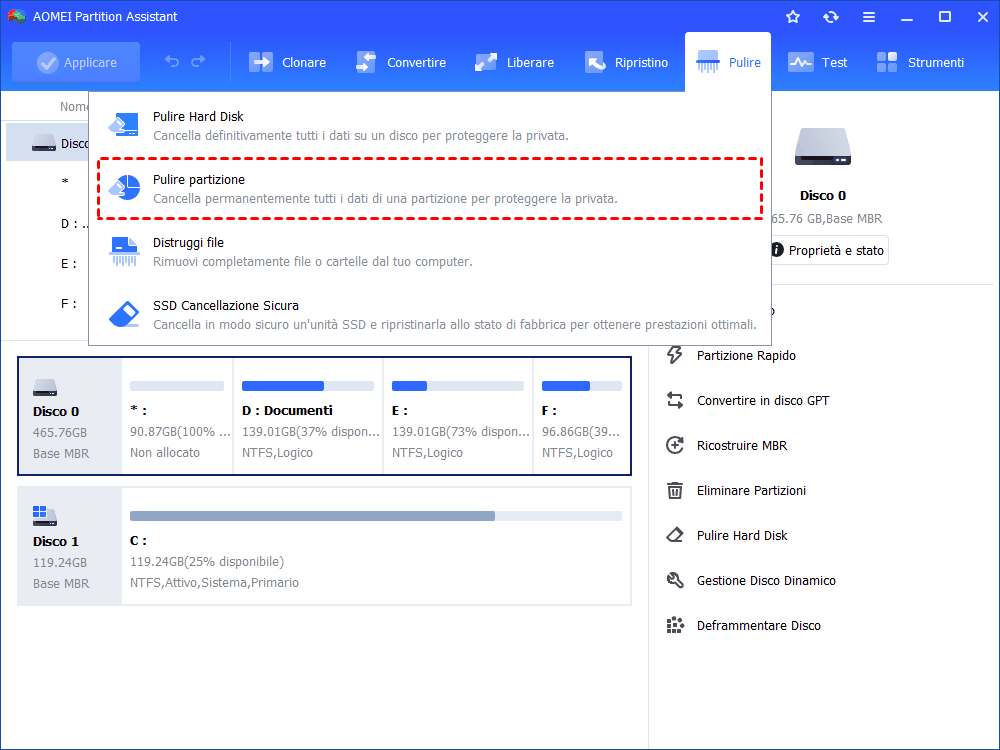
Task: Open the Strumenti menu
Action: pyautogui.click(x=920, y=62)
